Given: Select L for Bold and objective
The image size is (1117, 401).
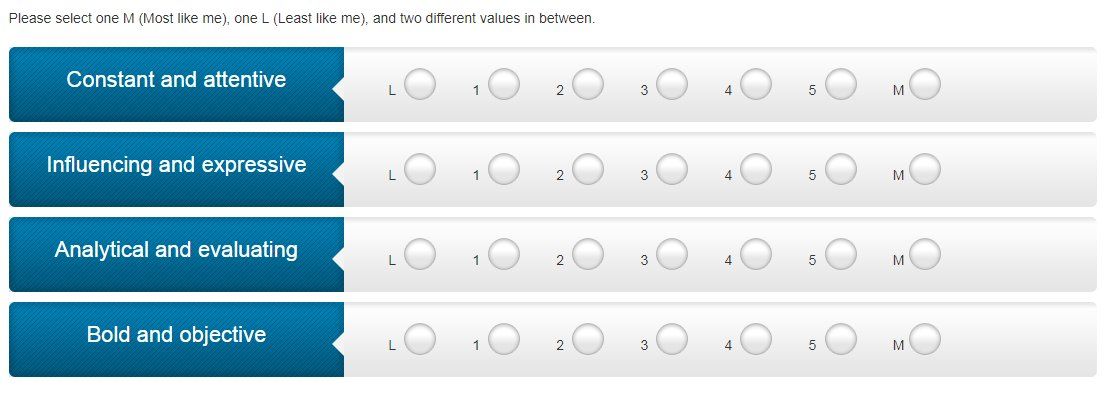Looking at the screenshot, I should (x=420, y=340).
